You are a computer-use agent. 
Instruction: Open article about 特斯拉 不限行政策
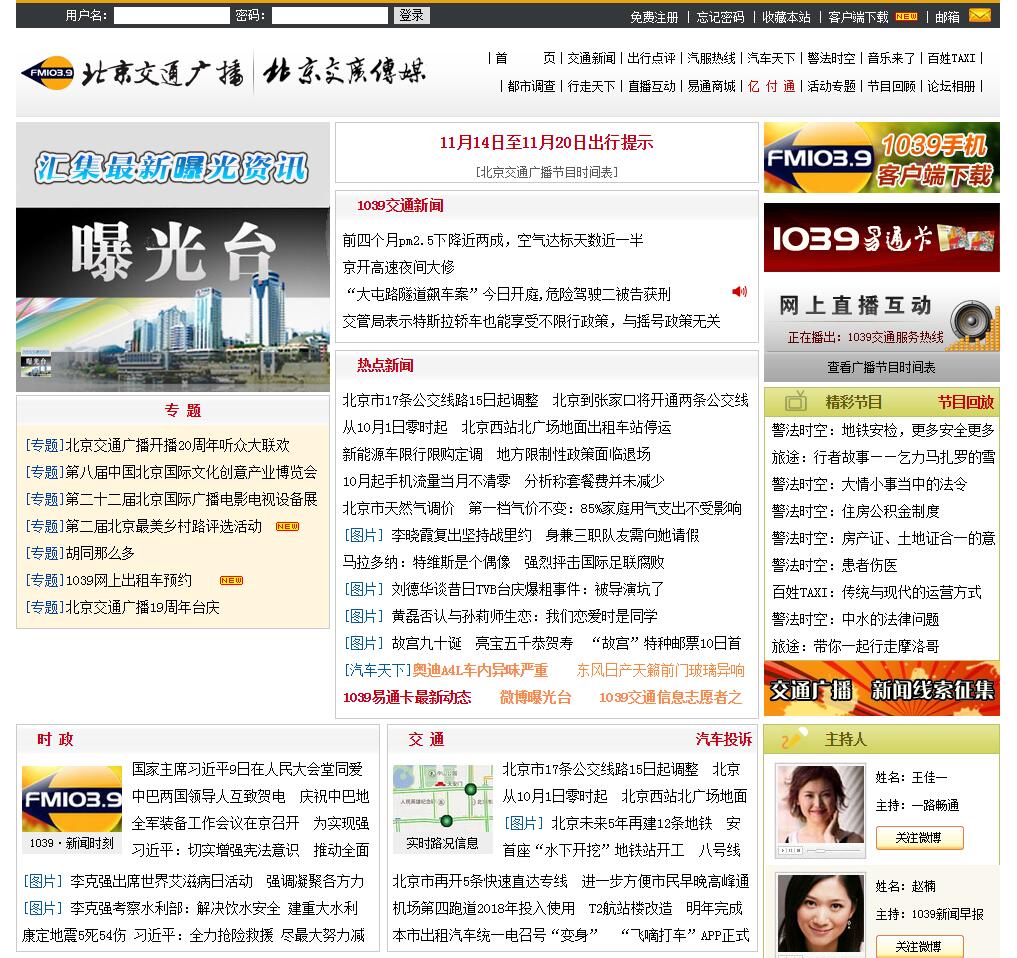531,321
